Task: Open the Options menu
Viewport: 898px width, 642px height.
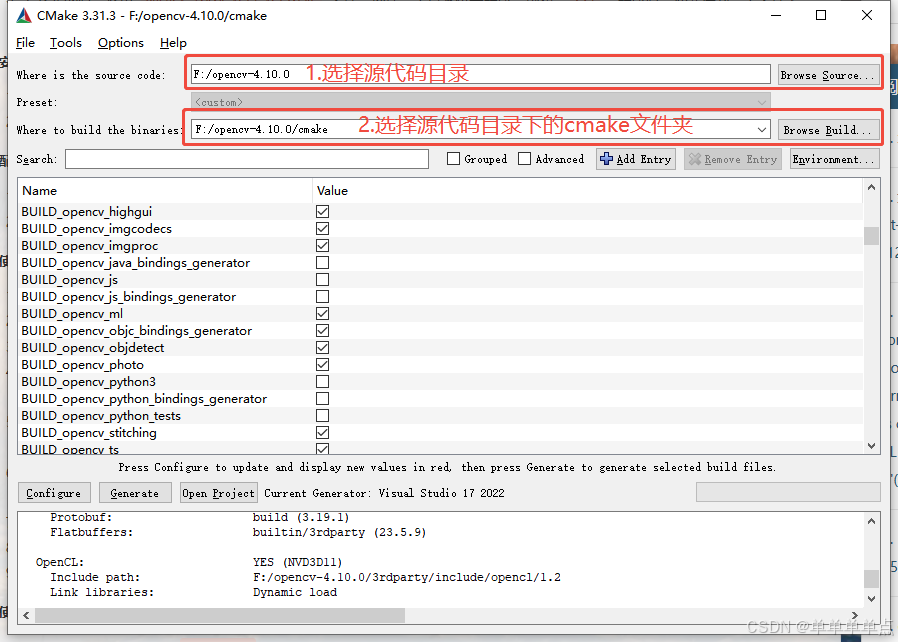Action: click(121, 43)
